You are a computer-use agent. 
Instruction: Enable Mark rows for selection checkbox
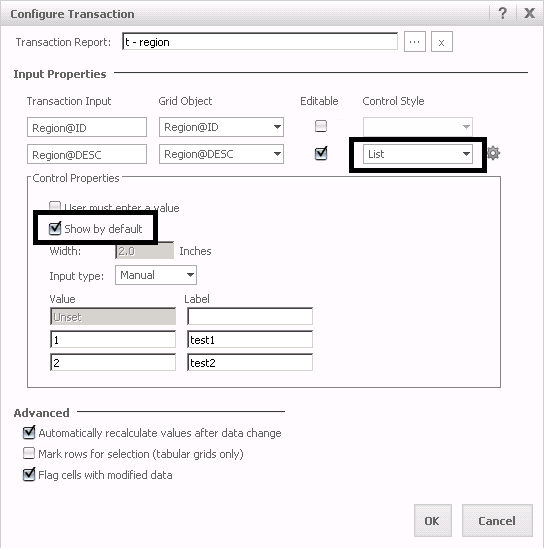point(29,453)
